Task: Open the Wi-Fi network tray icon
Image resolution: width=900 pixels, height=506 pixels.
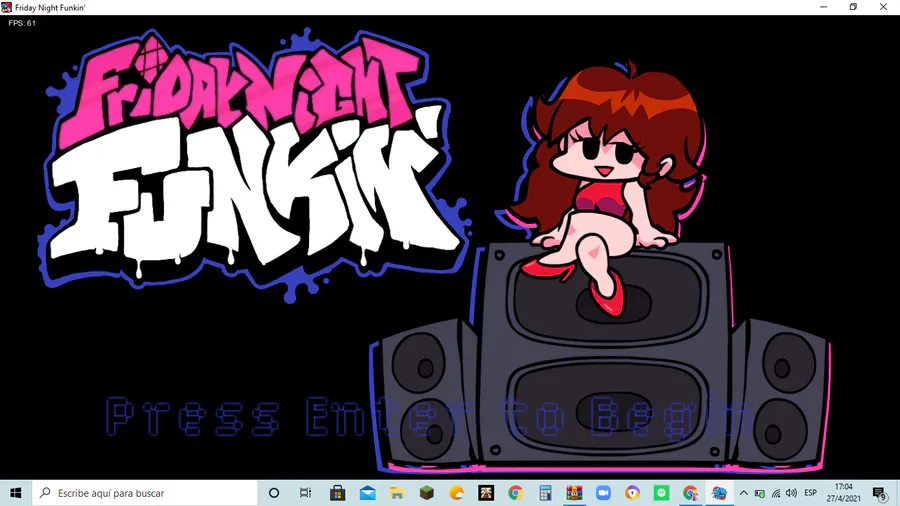Action: point(775,493)
